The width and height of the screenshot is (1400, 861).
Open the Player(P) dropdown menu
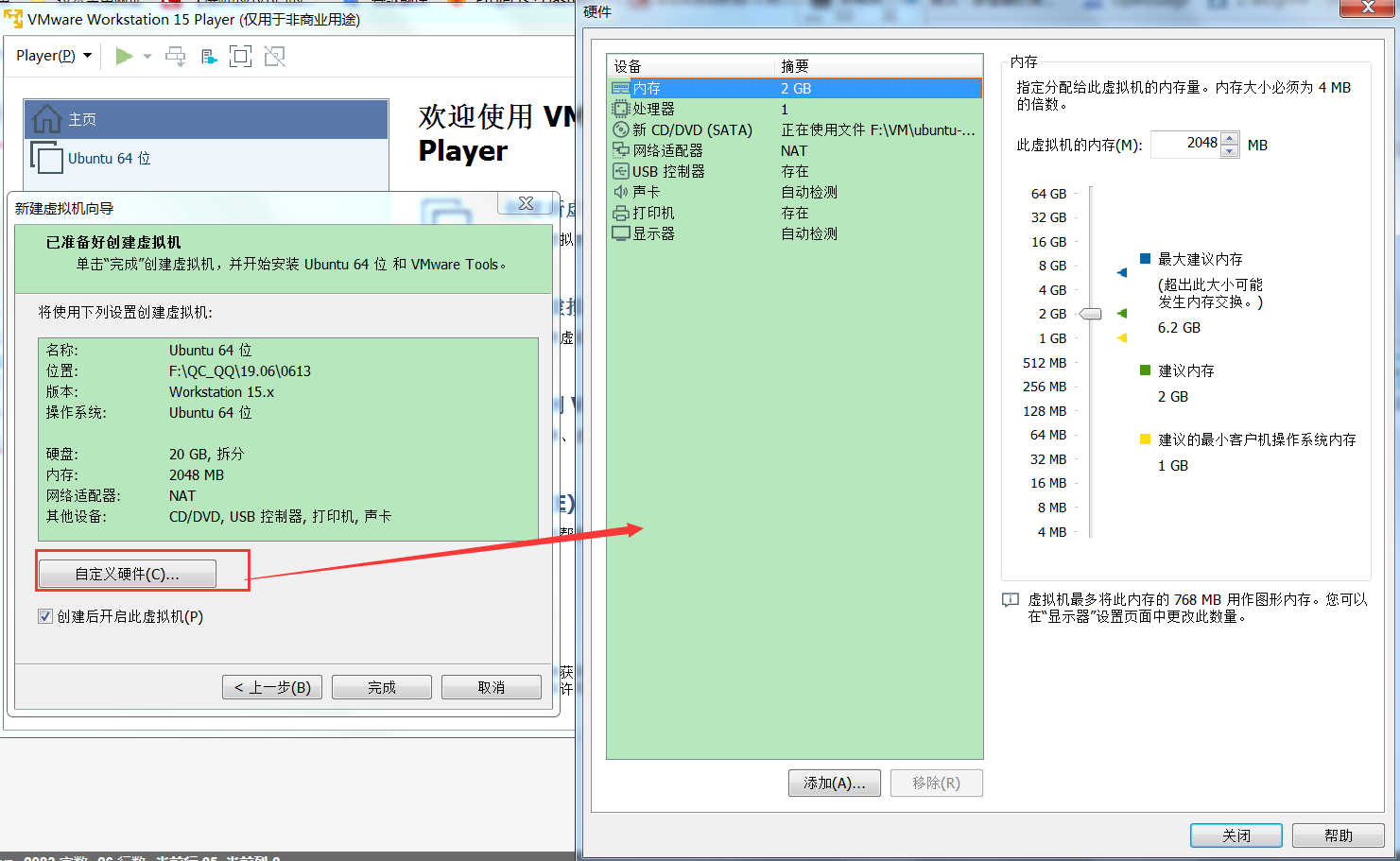click(x=54, y=56)
